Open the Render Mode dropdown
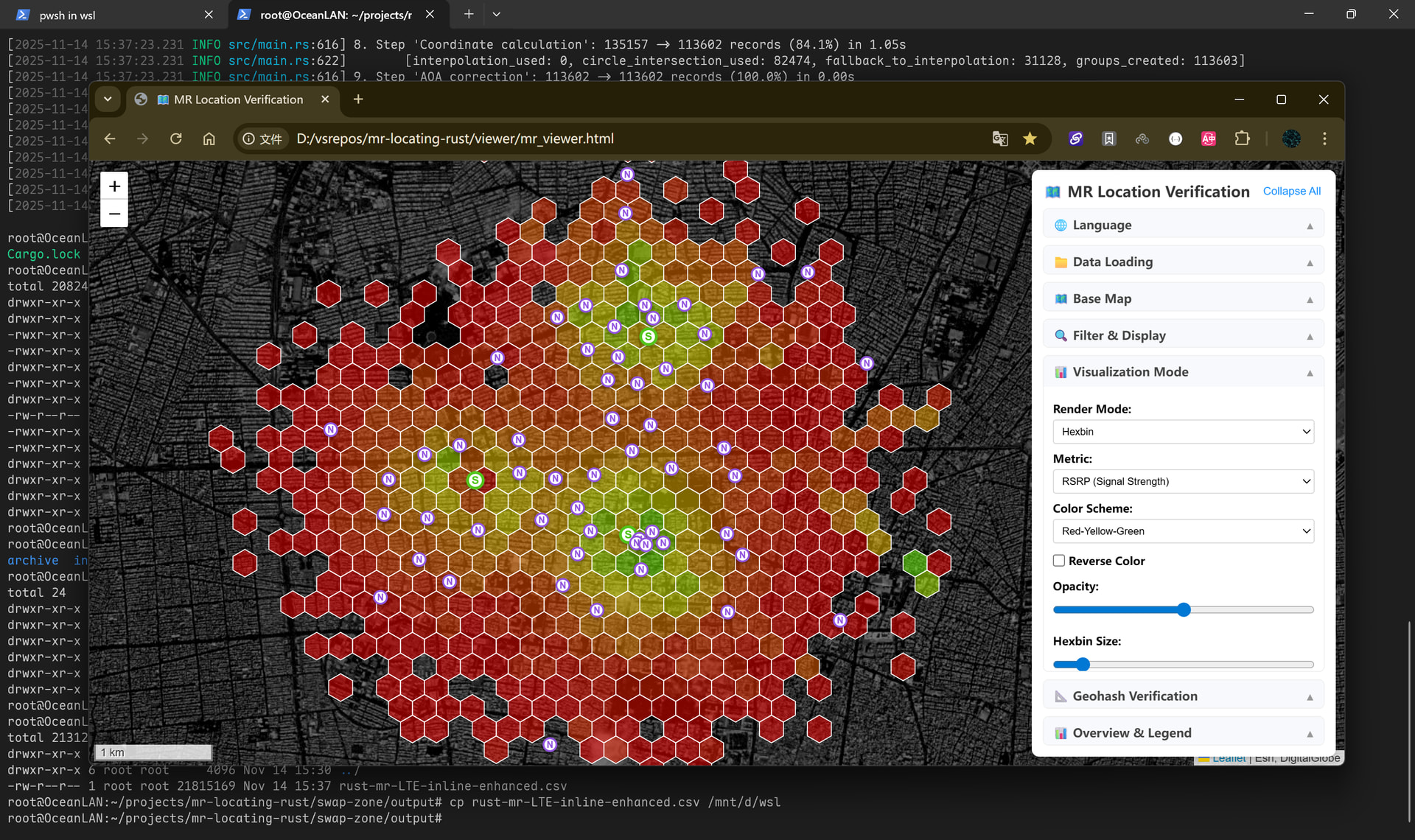 coord(1183,432)
